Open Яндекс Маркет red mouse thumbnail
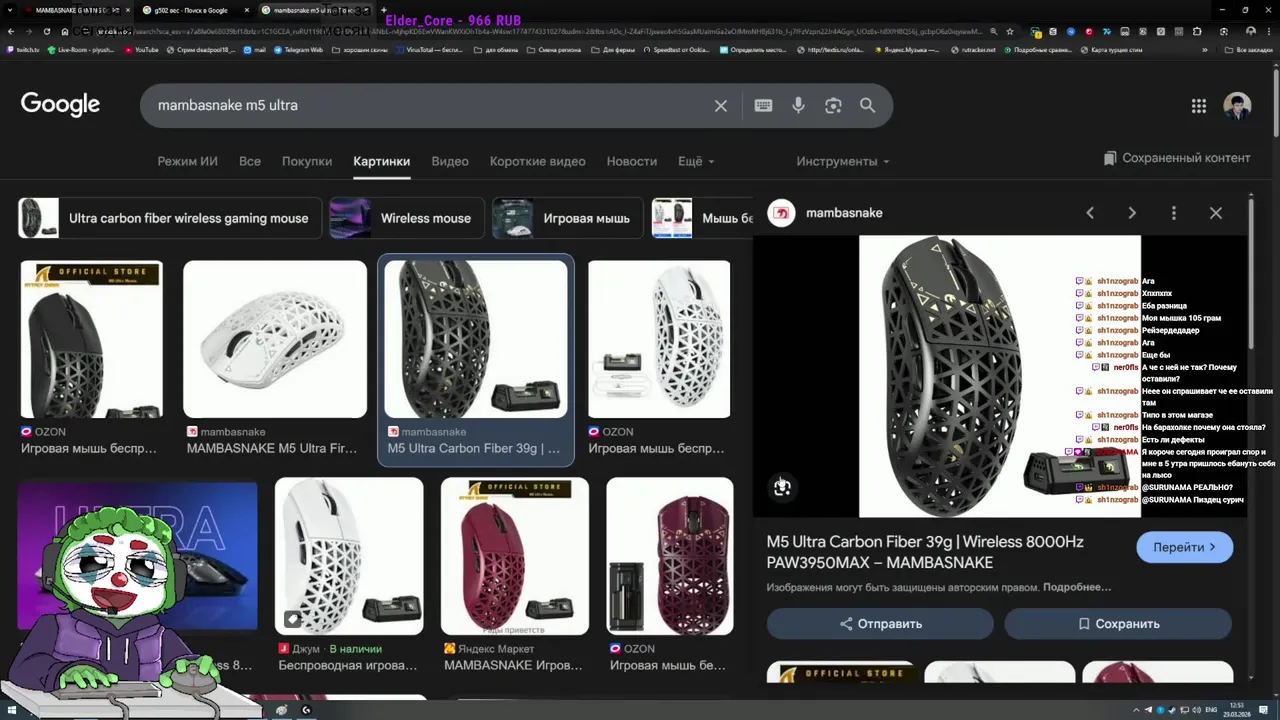 [514, 556]
